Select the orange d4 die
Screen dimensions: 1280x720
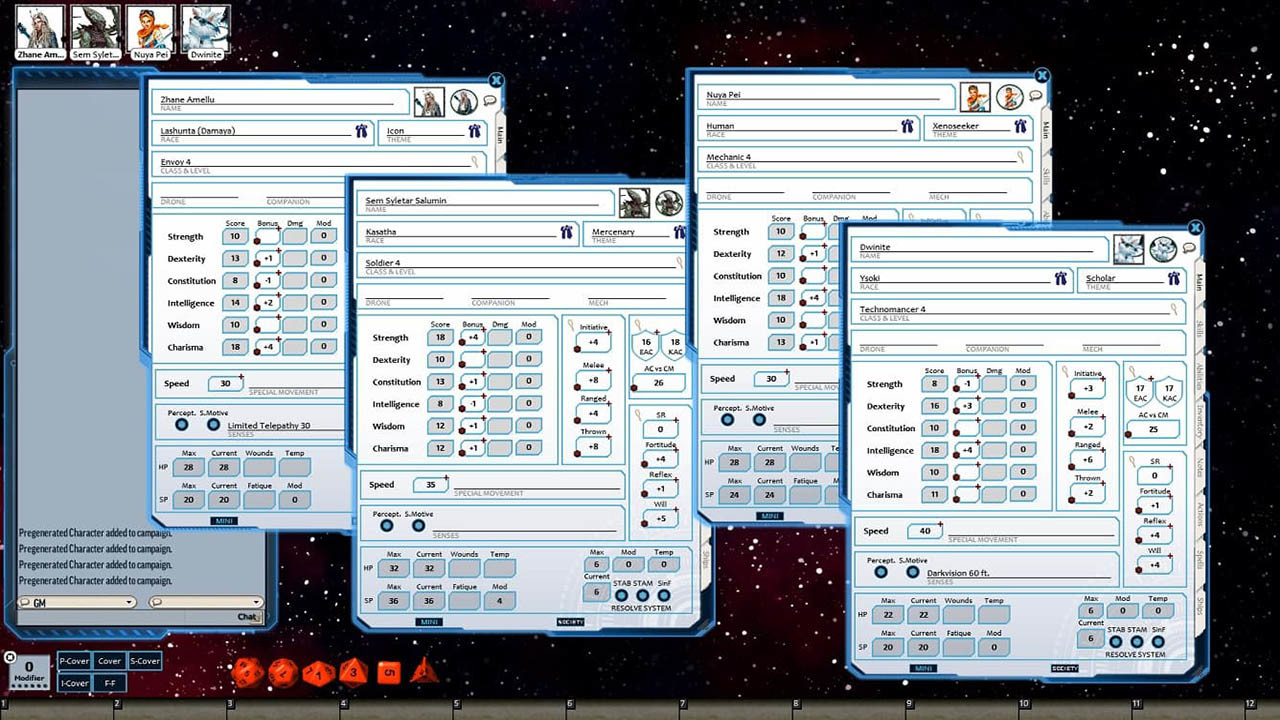point(422,672)
